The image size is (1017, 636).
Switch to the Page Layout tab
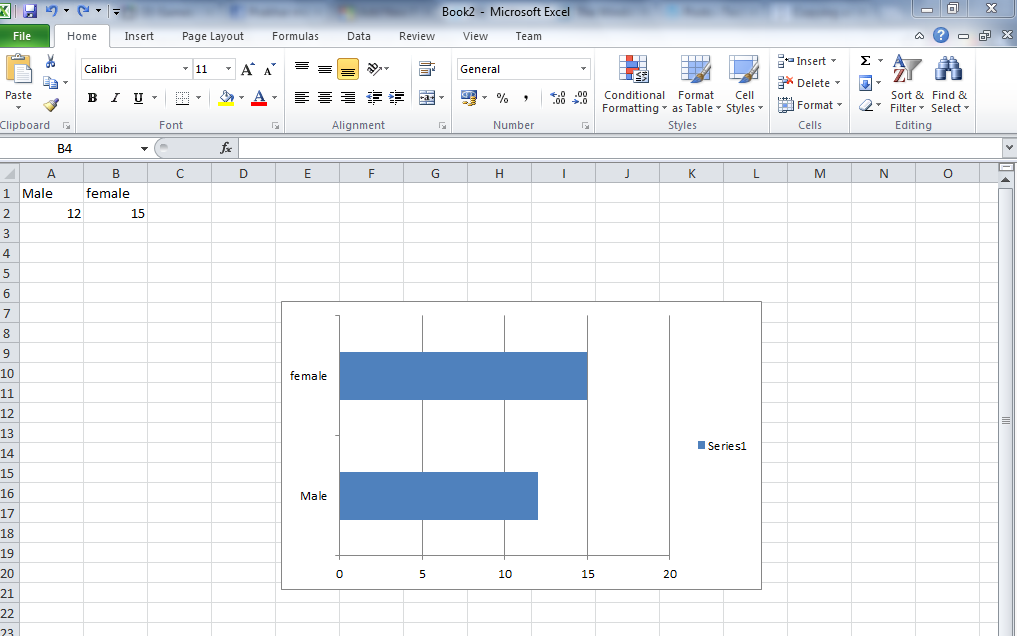213,36
